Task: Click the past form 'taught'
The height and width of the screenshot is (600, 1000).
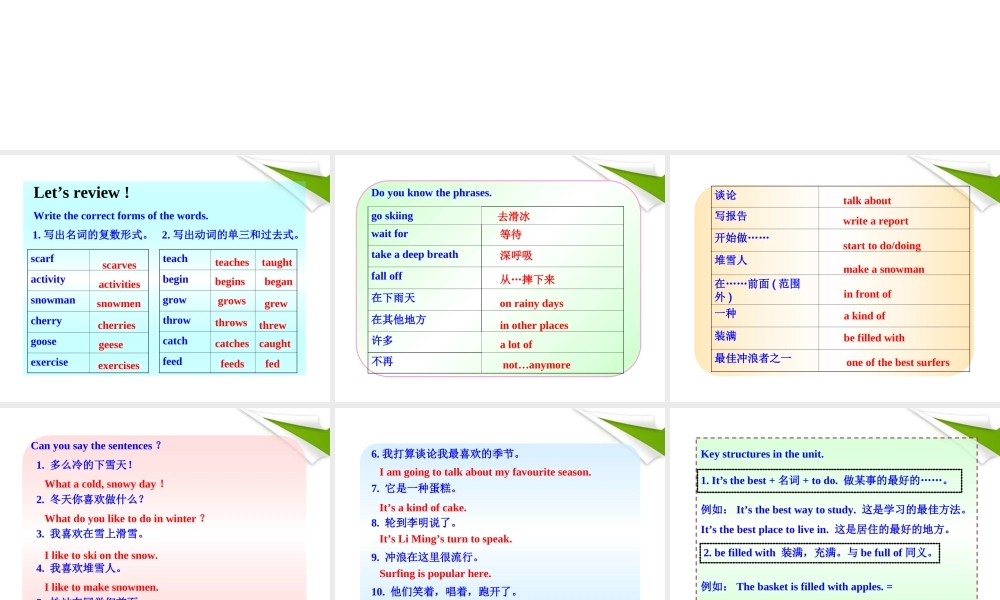Action: [x=277, y=262]
